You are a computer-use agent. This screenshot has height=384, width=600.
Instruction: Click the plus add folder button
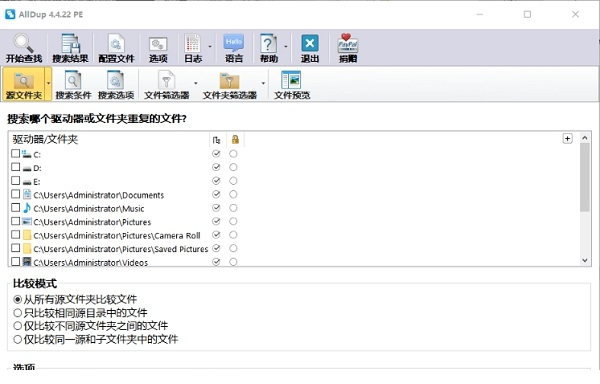[567, 138]
